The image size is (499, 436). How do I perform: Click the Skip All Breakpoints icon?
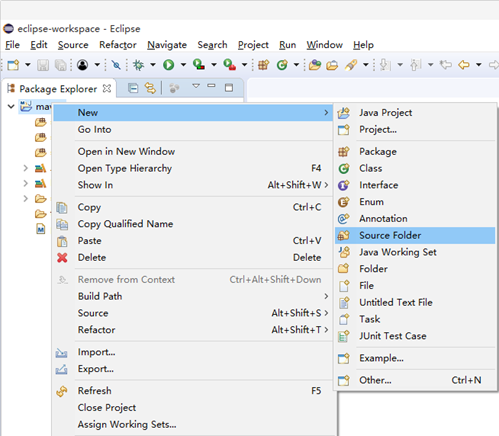tap(116, 65)
